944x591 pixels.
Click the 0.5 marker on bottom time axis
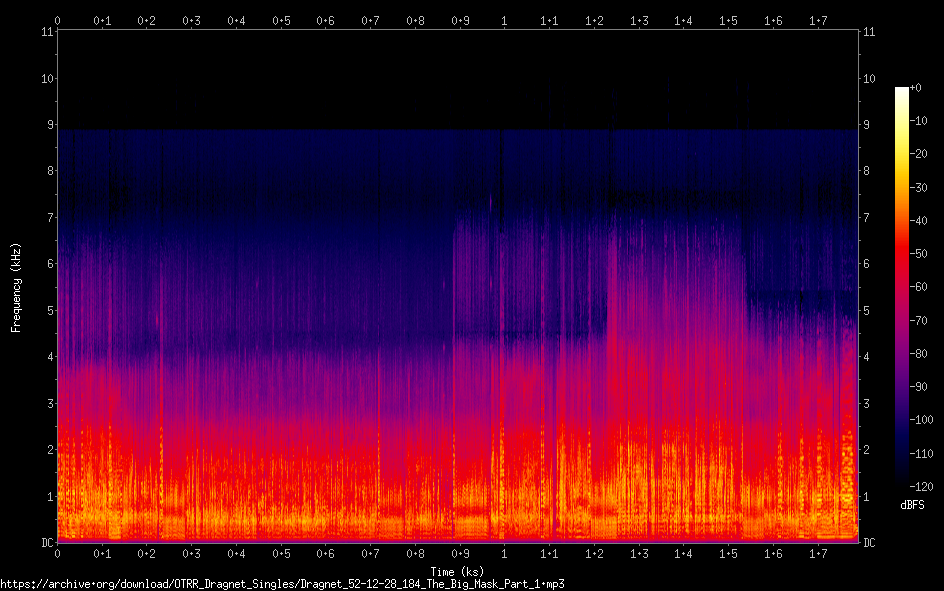[x=281, y=553]
